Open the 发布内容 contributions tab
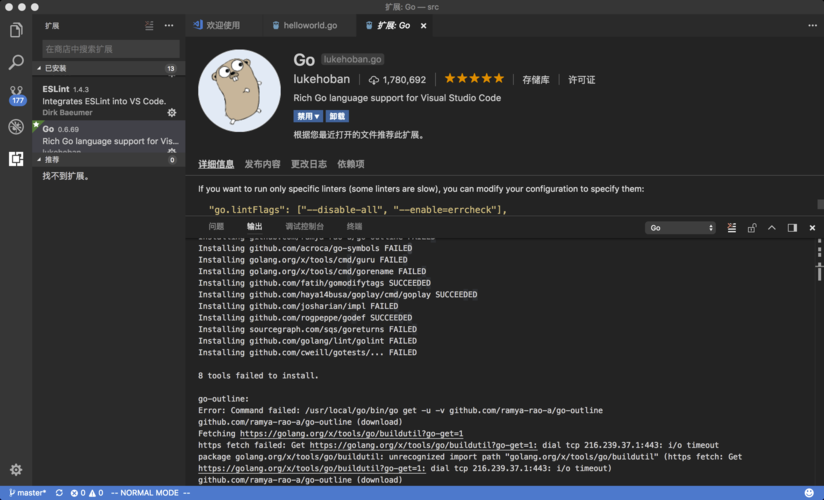Image resolution: width=824 pixels, height=500 pixels. 262,164
